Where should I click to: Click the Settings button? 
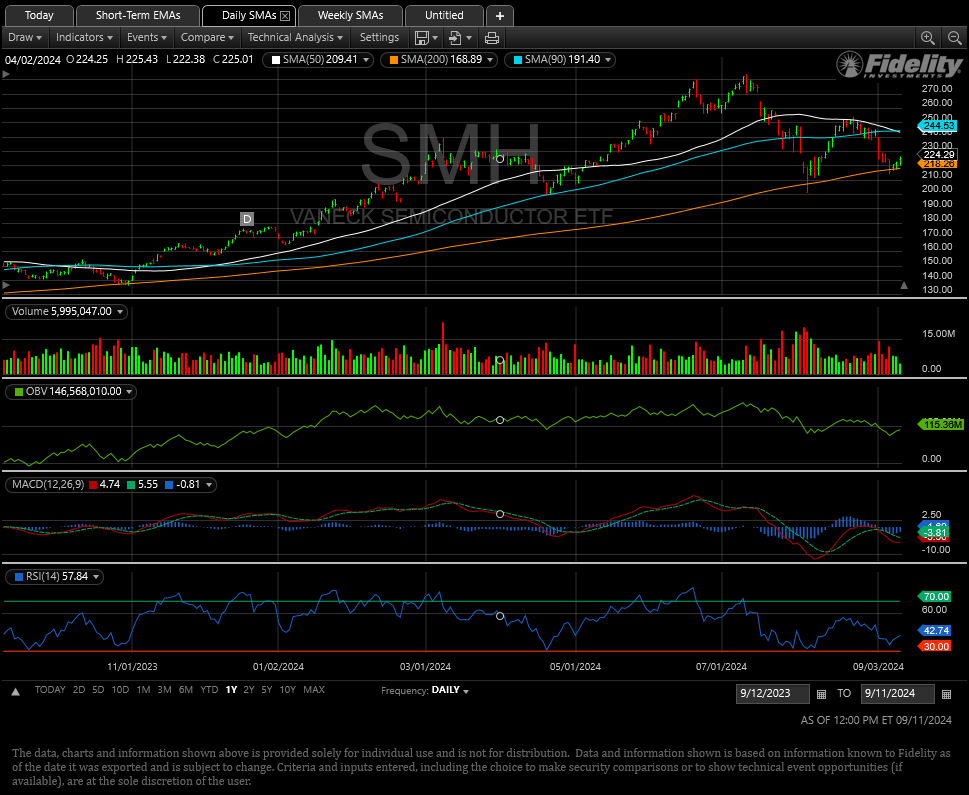point(379,38)
